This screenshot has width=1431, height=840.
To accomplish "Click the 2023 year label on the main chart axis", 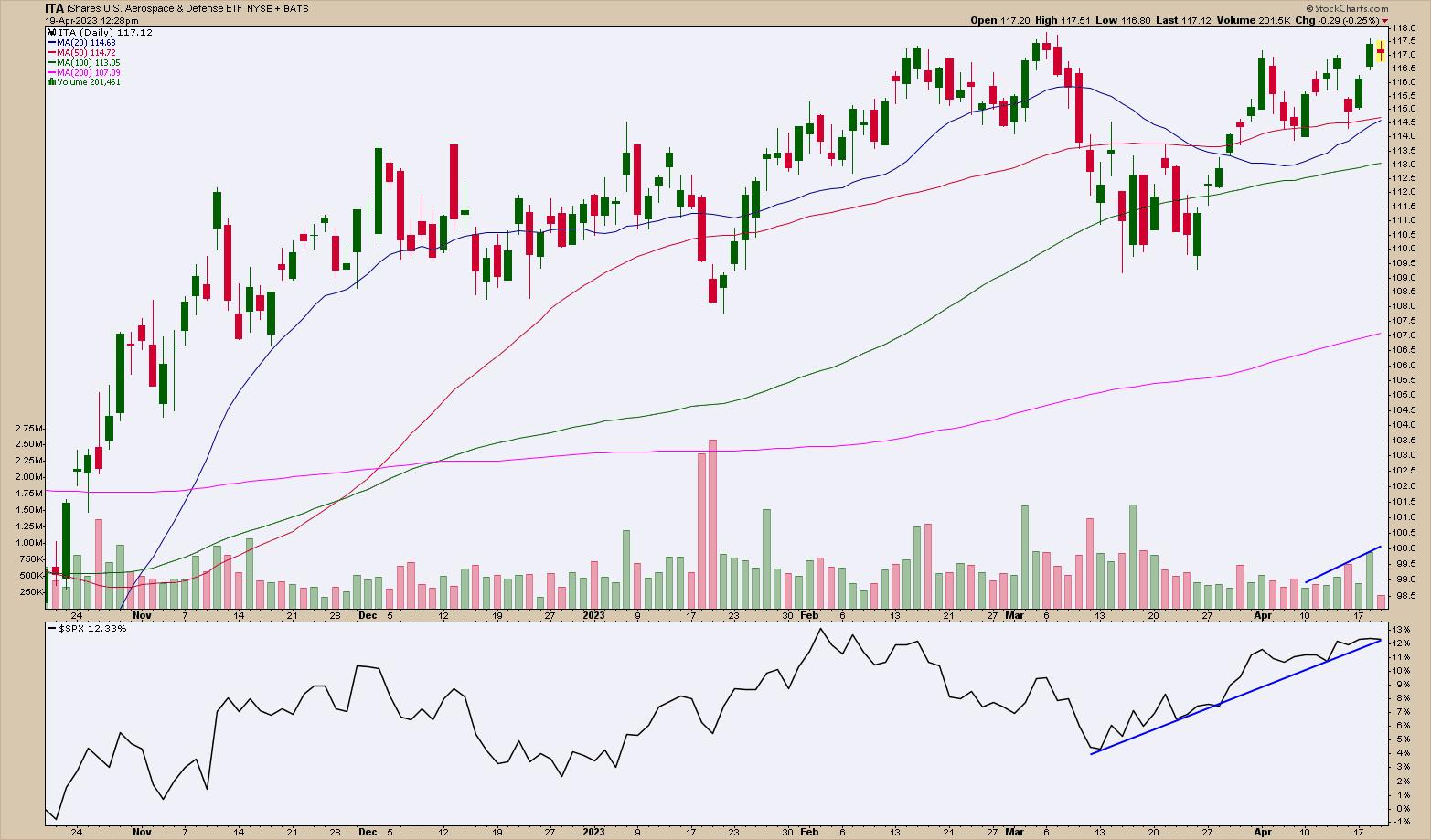I will click(594, 615).
